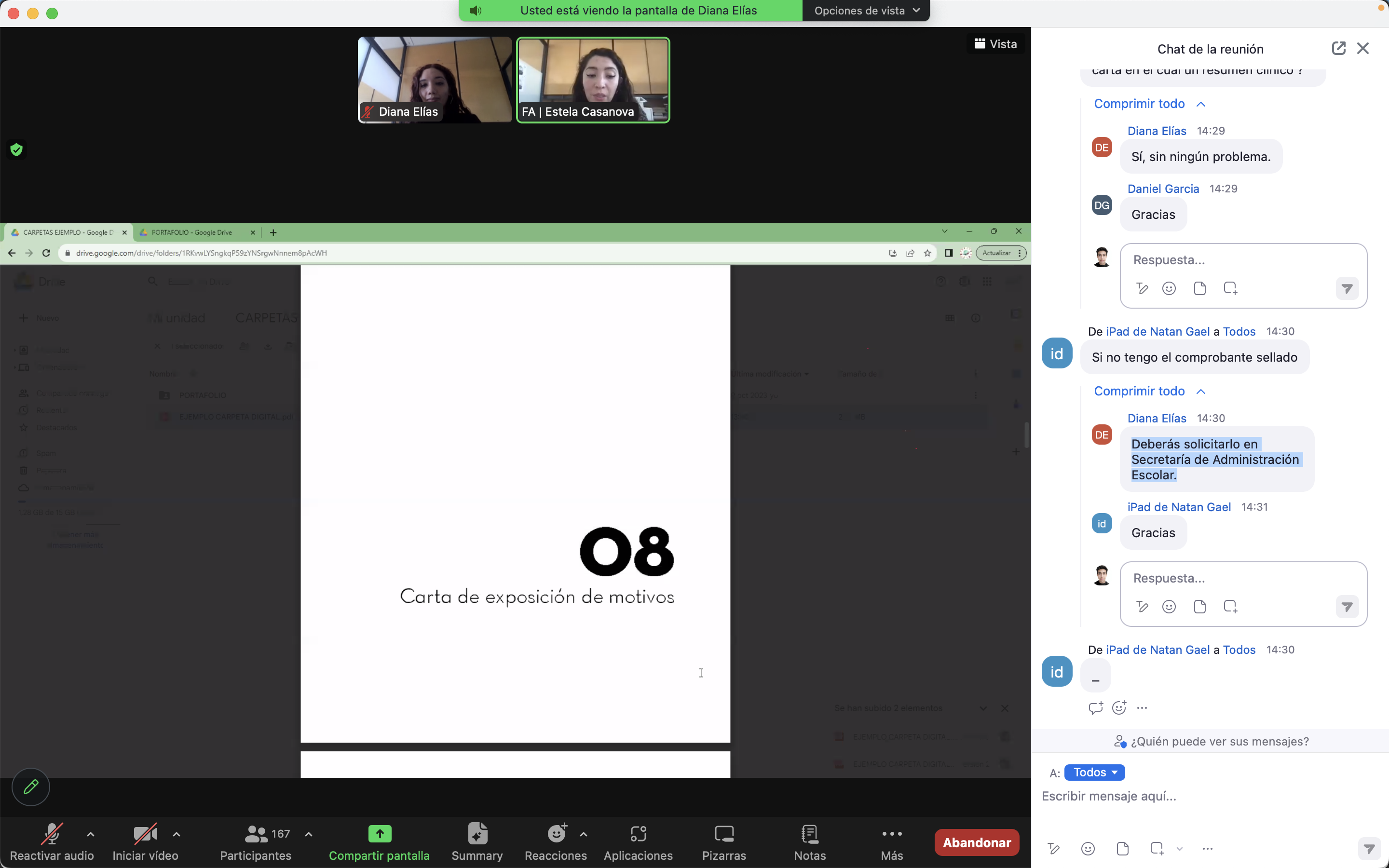
Task: Click the green encryption shield icon
Action: click(x=17, y=150)
